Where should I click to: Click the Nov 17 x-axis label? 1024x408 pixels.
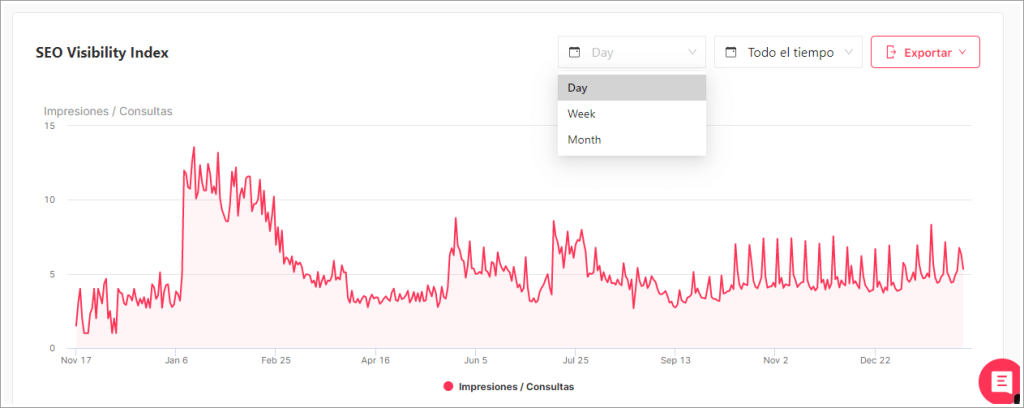click(76, 360)
